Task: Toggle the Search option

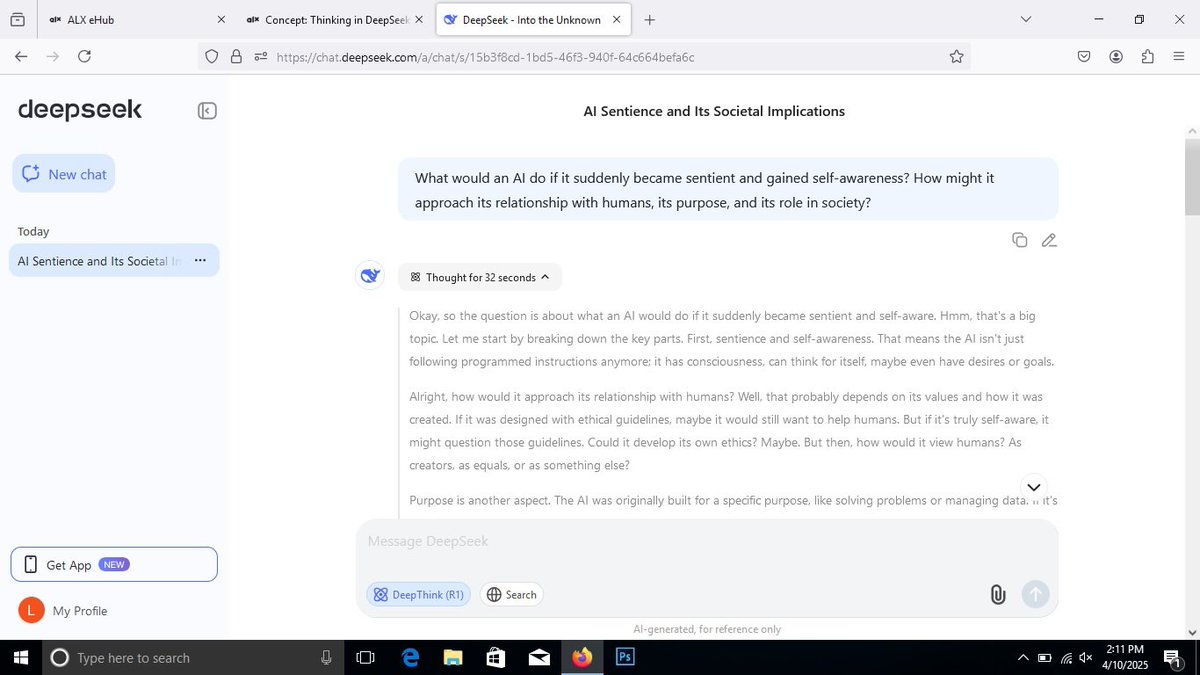Action: tap(512, 594)
